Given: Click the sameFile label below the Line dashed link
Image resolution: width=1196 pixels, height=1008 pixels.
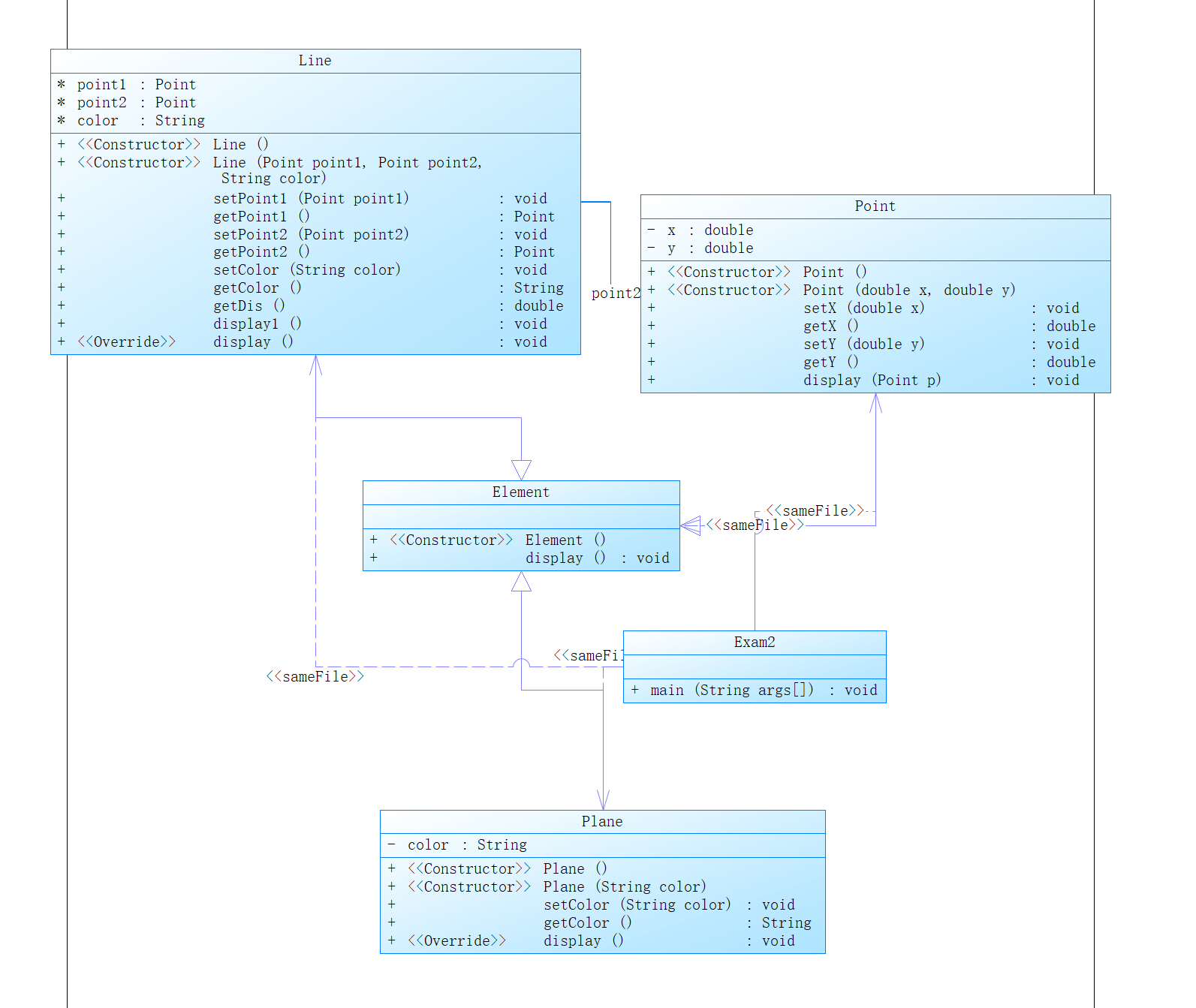Looking at the screenshot, I should (x=315, y=677).
